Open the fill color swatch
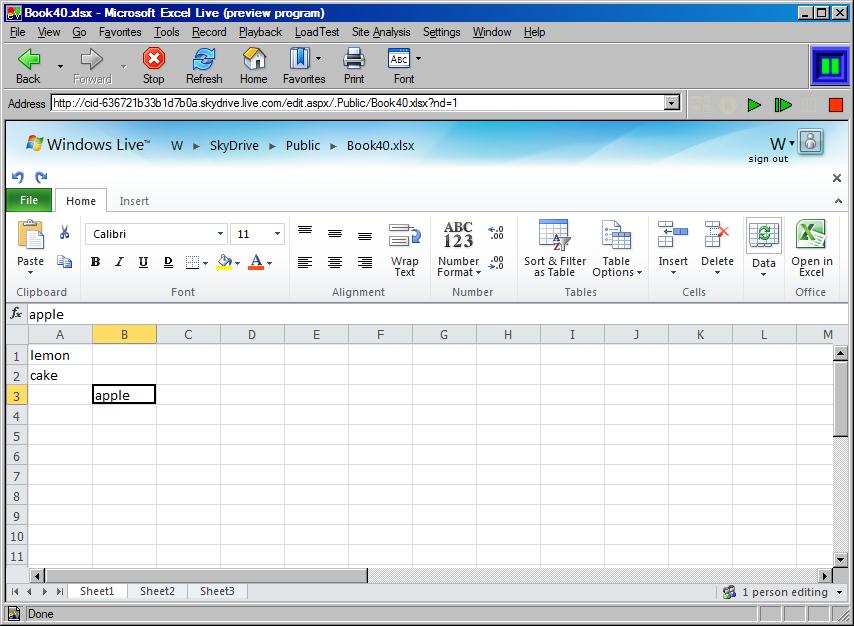854x626 pixels. pos(225,261)
